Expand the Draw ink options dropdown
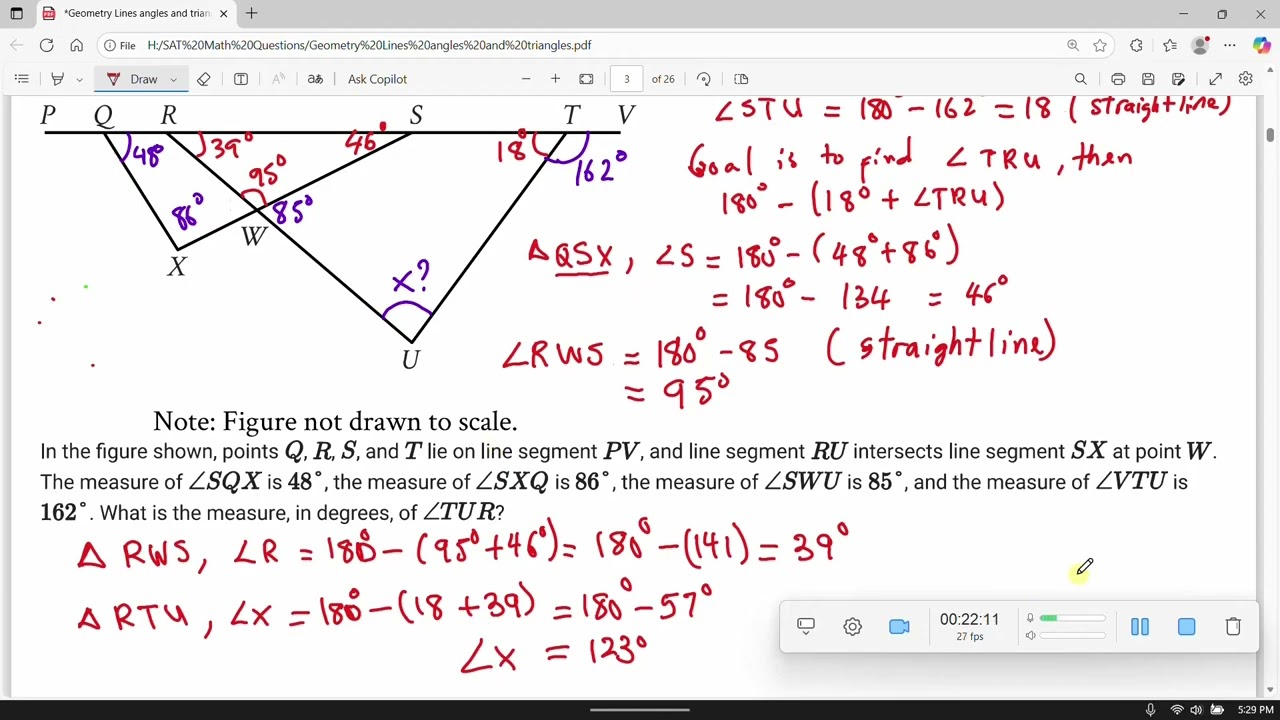 coord(173,79)
